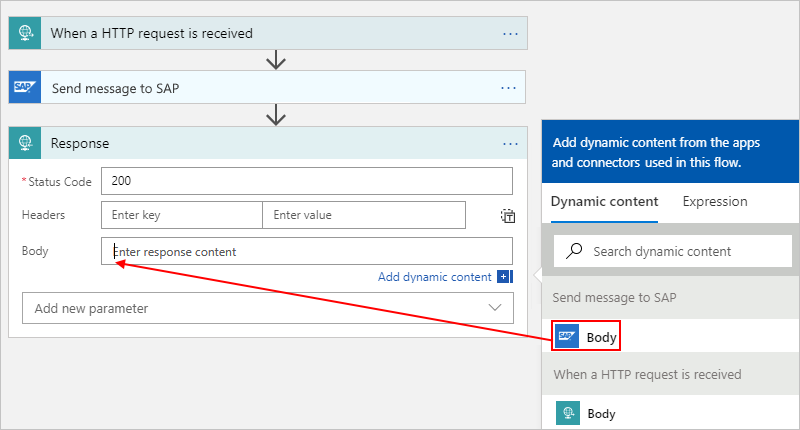The height and width of the screenshot is (430, 800).
Task: Open ellipsis menu for HTTP request trigger
Action: 511,33
